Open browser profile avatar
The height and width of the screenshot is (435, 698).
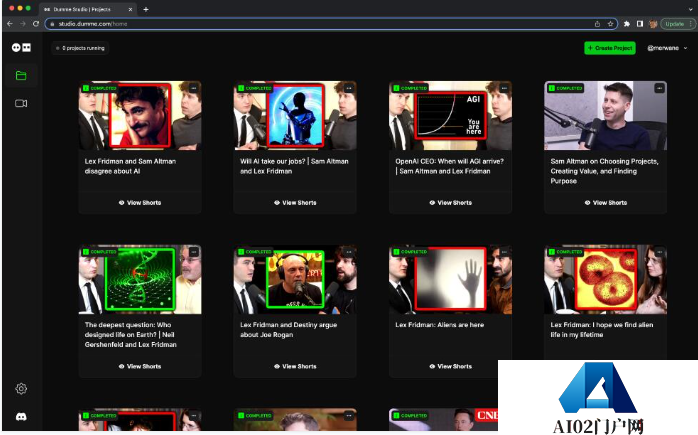click(653, 24)
